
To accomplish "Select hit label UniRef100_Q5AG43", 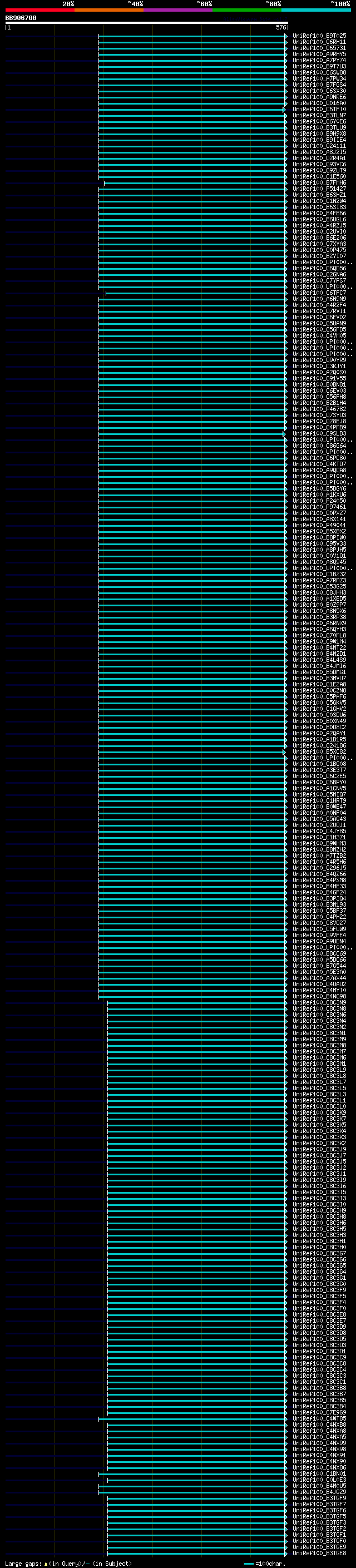I will click(x=319, y=819).
